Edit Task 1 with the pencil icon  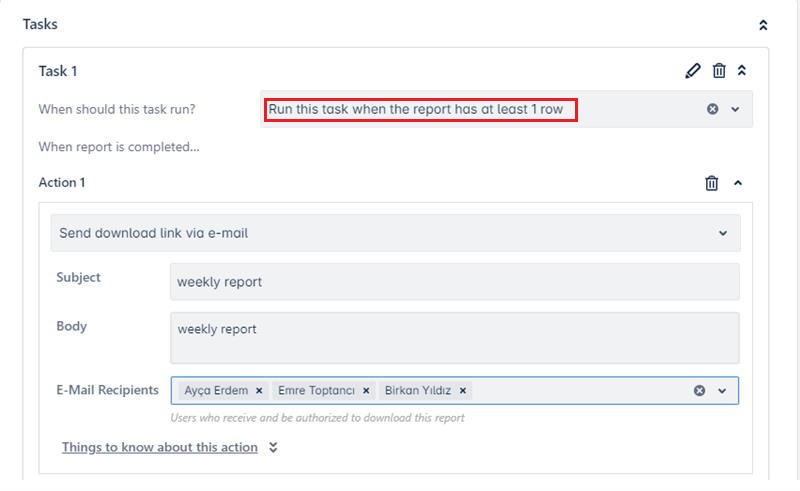(x=692, y=70)
